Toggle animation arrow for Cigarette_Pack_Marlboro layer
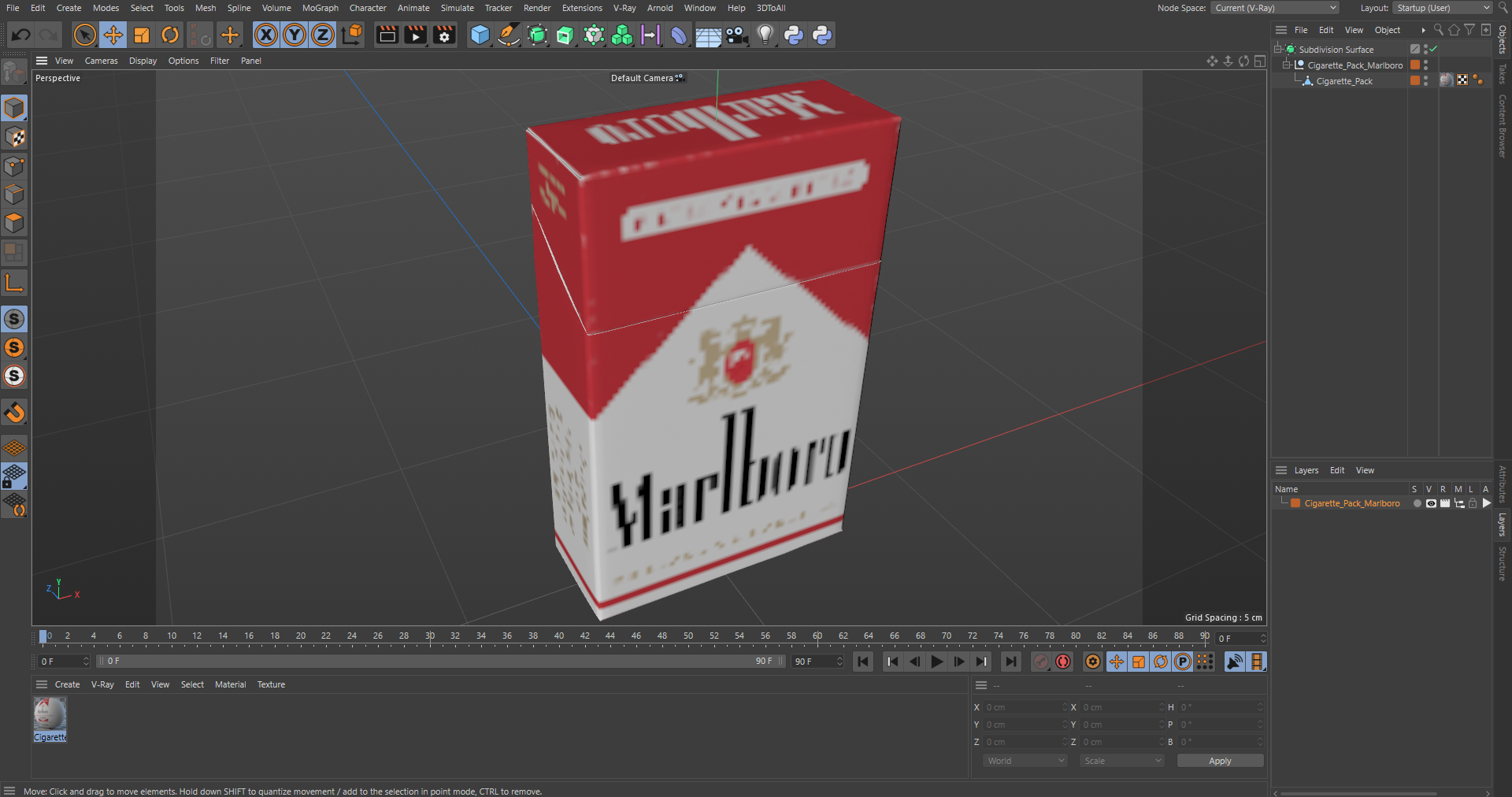The width and height of the screenshot is (1512, 797). (x=1487, y=503)
